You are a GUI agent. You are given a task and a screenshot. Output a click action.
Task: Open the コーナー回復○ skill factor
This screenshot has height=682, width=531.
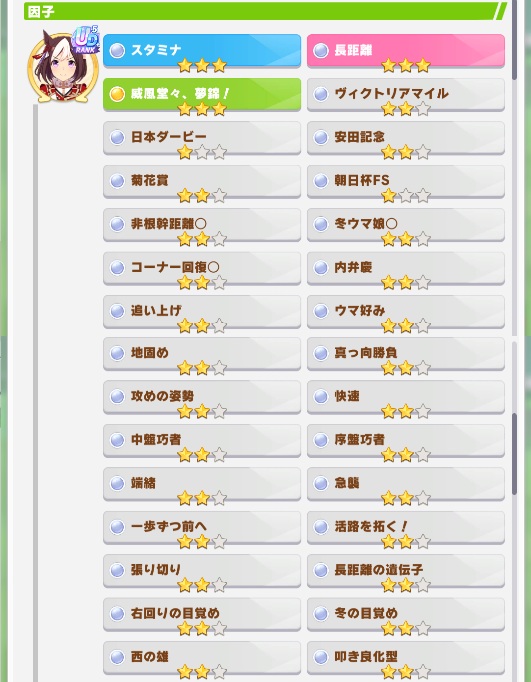[202, 268]
